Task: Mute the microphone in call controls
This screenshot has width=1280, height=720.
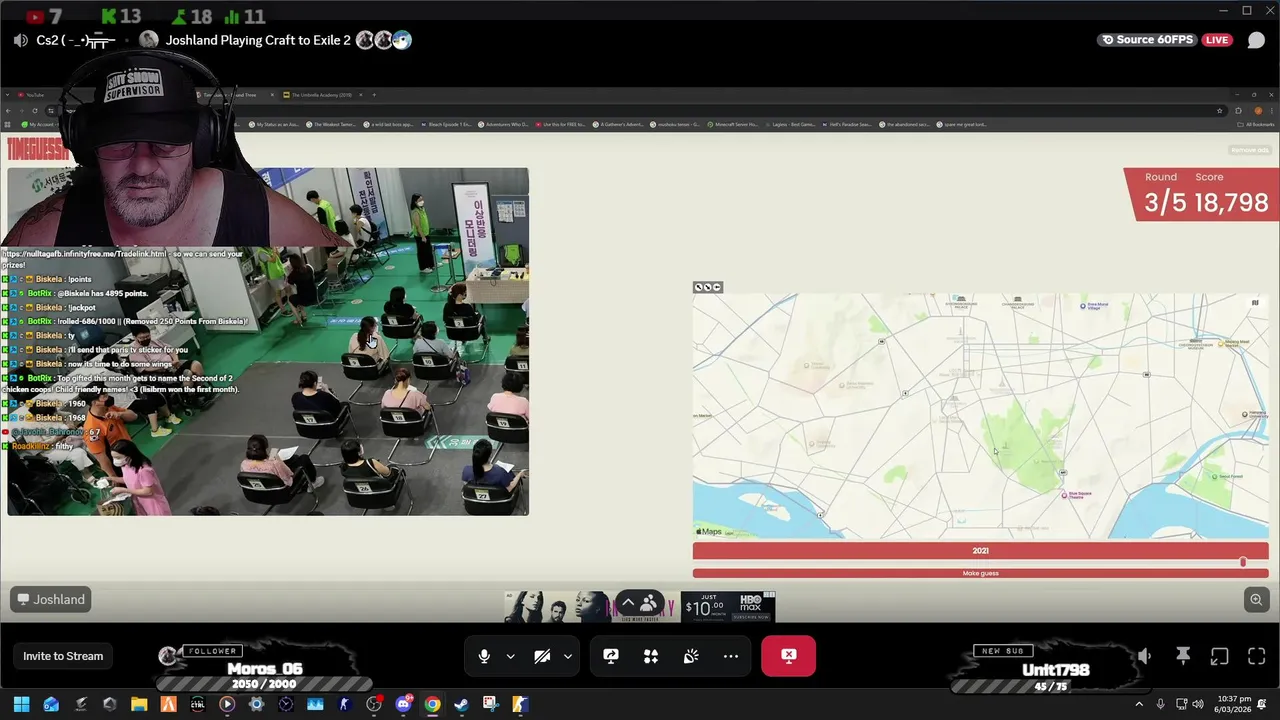Action: click(x=484, y=656)
